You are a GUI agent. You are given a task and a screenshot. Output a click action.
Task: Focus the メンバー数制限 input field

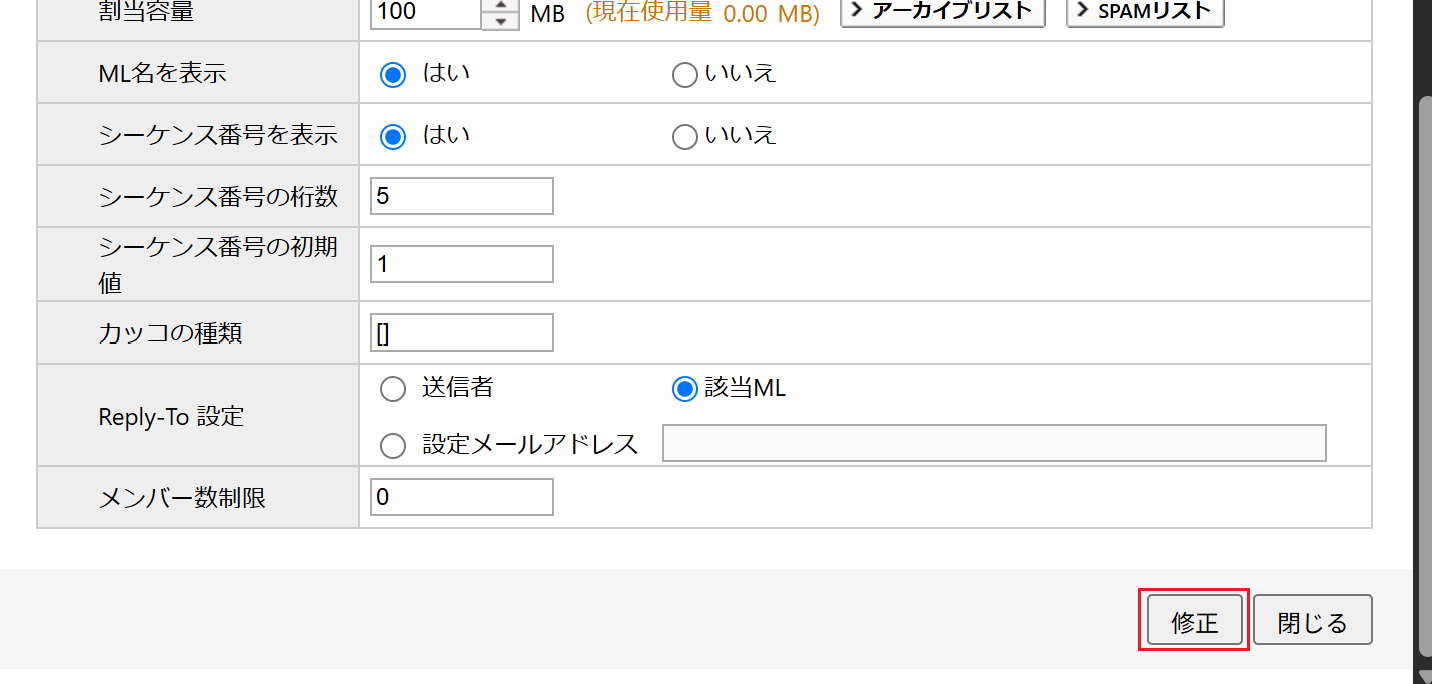click(461, 497)
